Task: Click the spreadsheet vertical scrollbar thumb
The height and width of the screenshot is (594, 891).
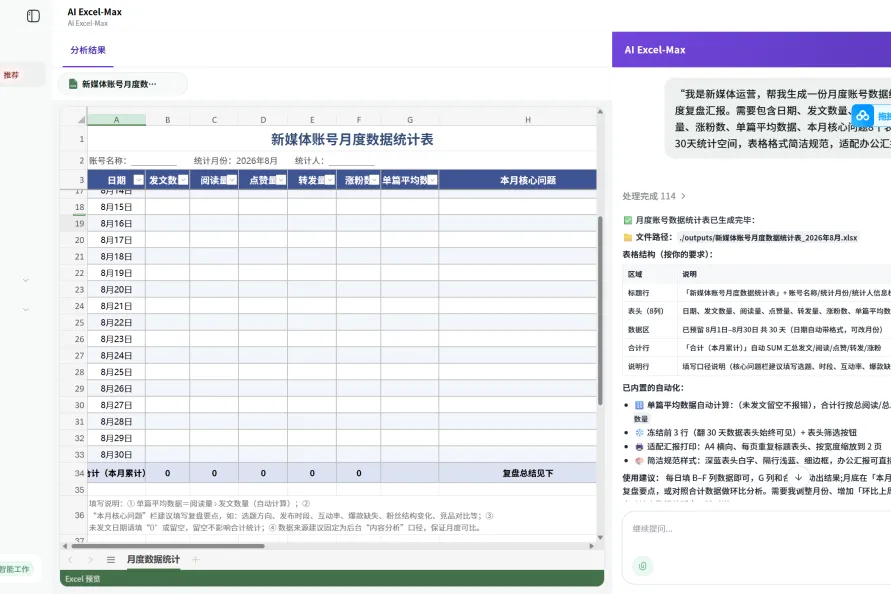Action: tap(600, 310)
